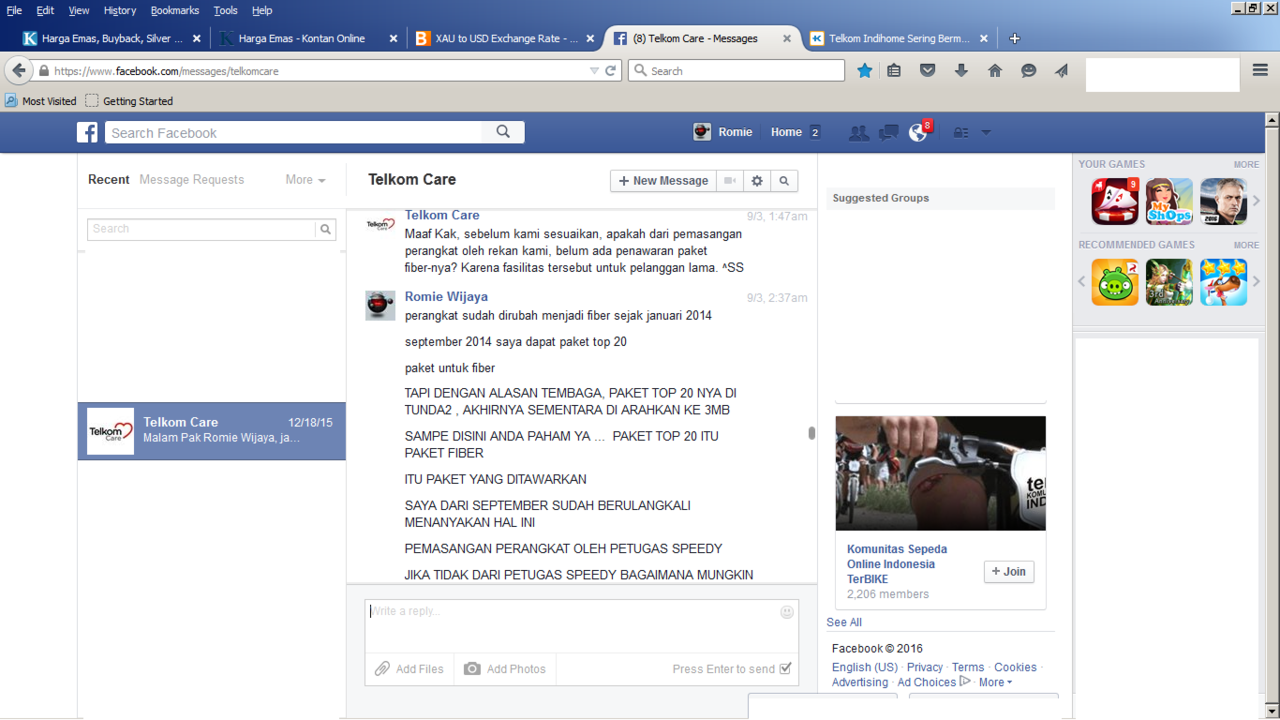Click the Facebook search magnifier button
This screenshot has width=1280, height=720.
point(503,132)
